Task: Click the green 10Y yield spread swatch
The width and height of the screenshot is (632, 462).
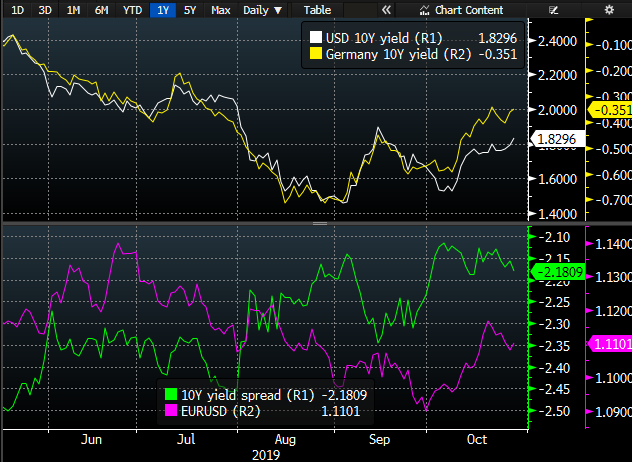Action: click(171, 395)
